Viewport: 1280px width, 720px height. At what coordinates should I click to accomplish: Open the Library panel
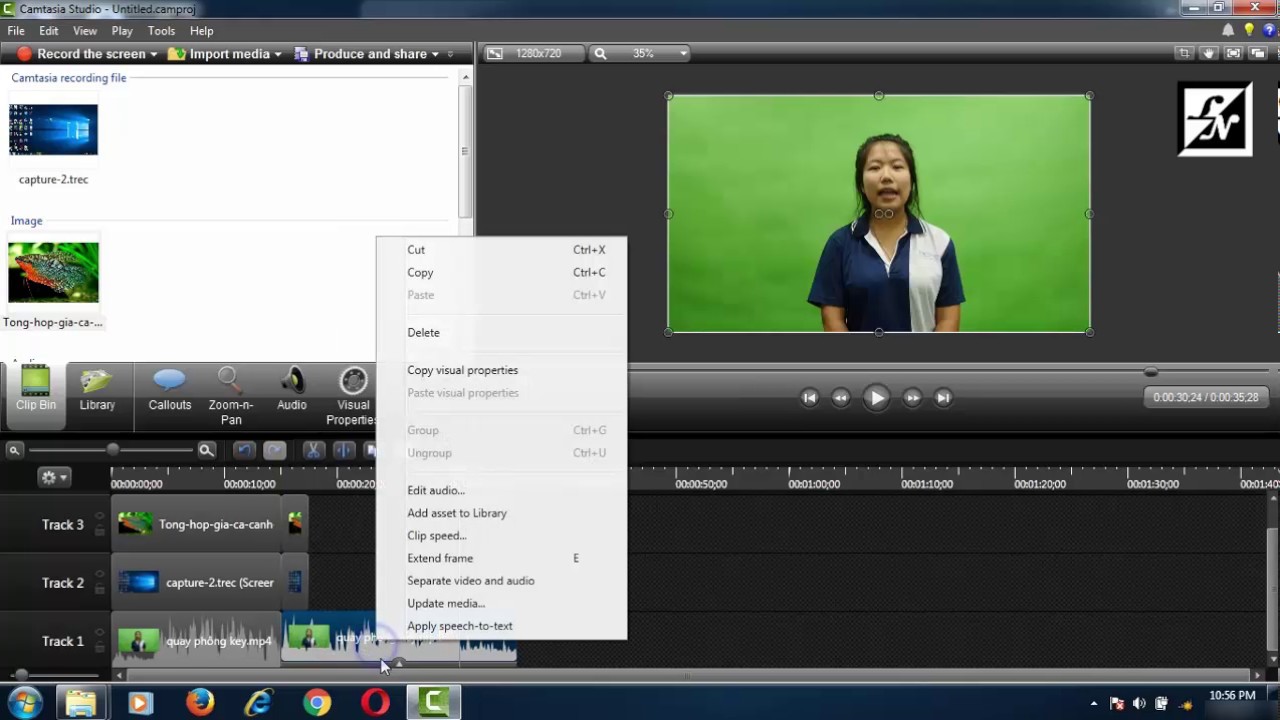[x=97, y=389]
